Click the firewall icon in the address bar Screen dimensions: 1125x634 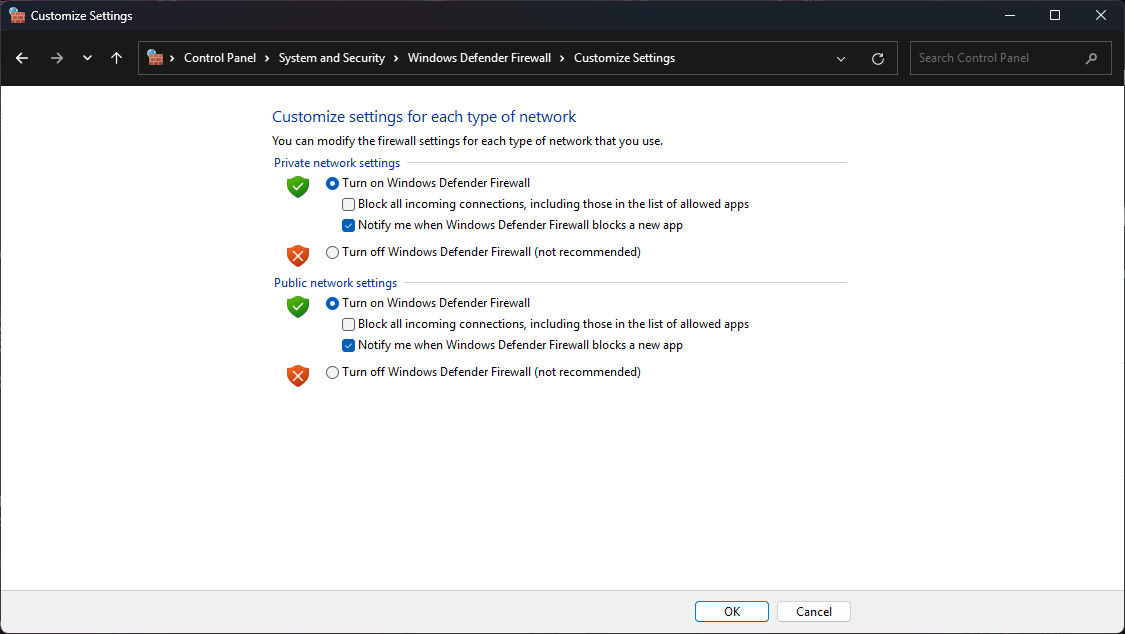pos(155,57)
